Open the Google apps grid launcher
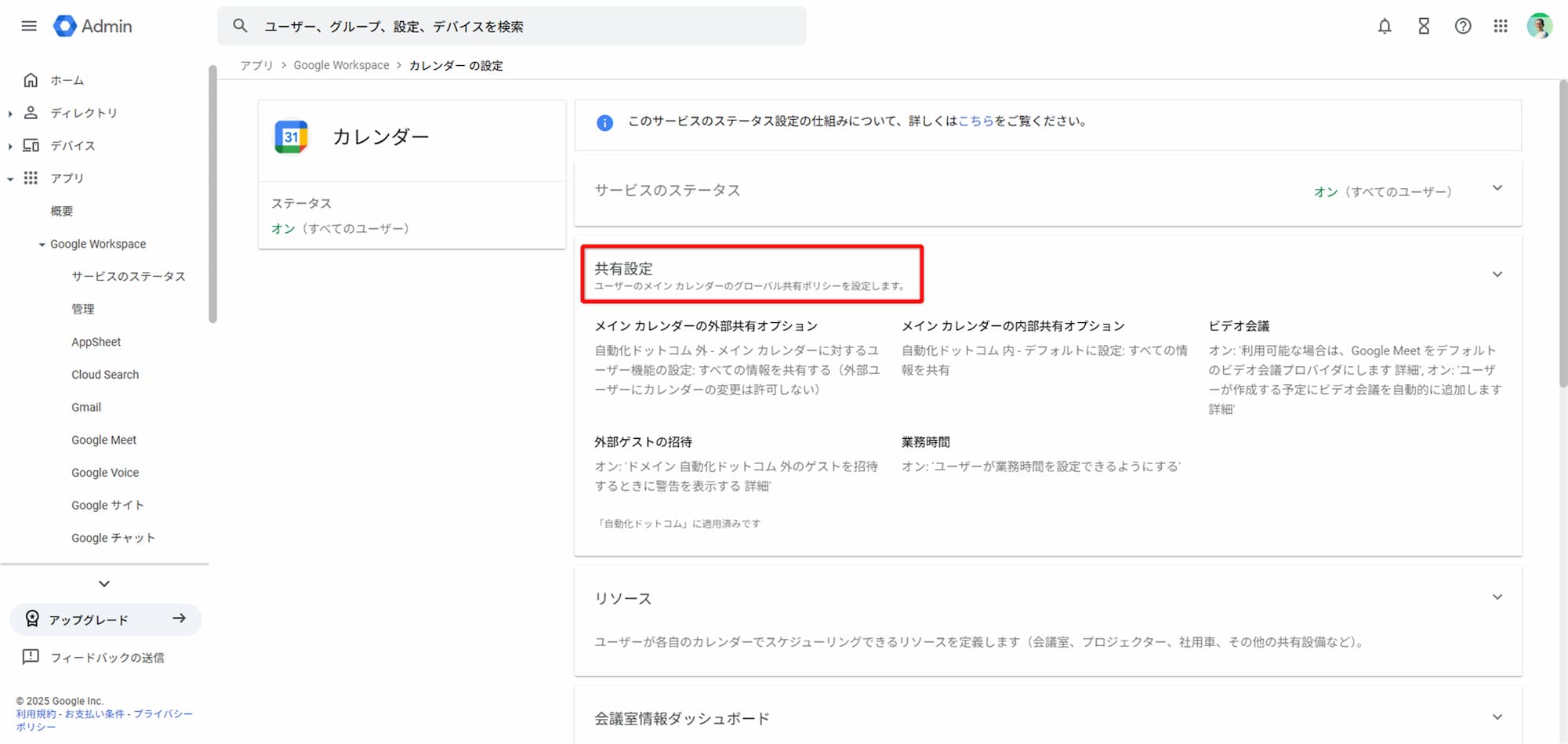This screenshot has width=1568, height=744. tap(1501, 26)
